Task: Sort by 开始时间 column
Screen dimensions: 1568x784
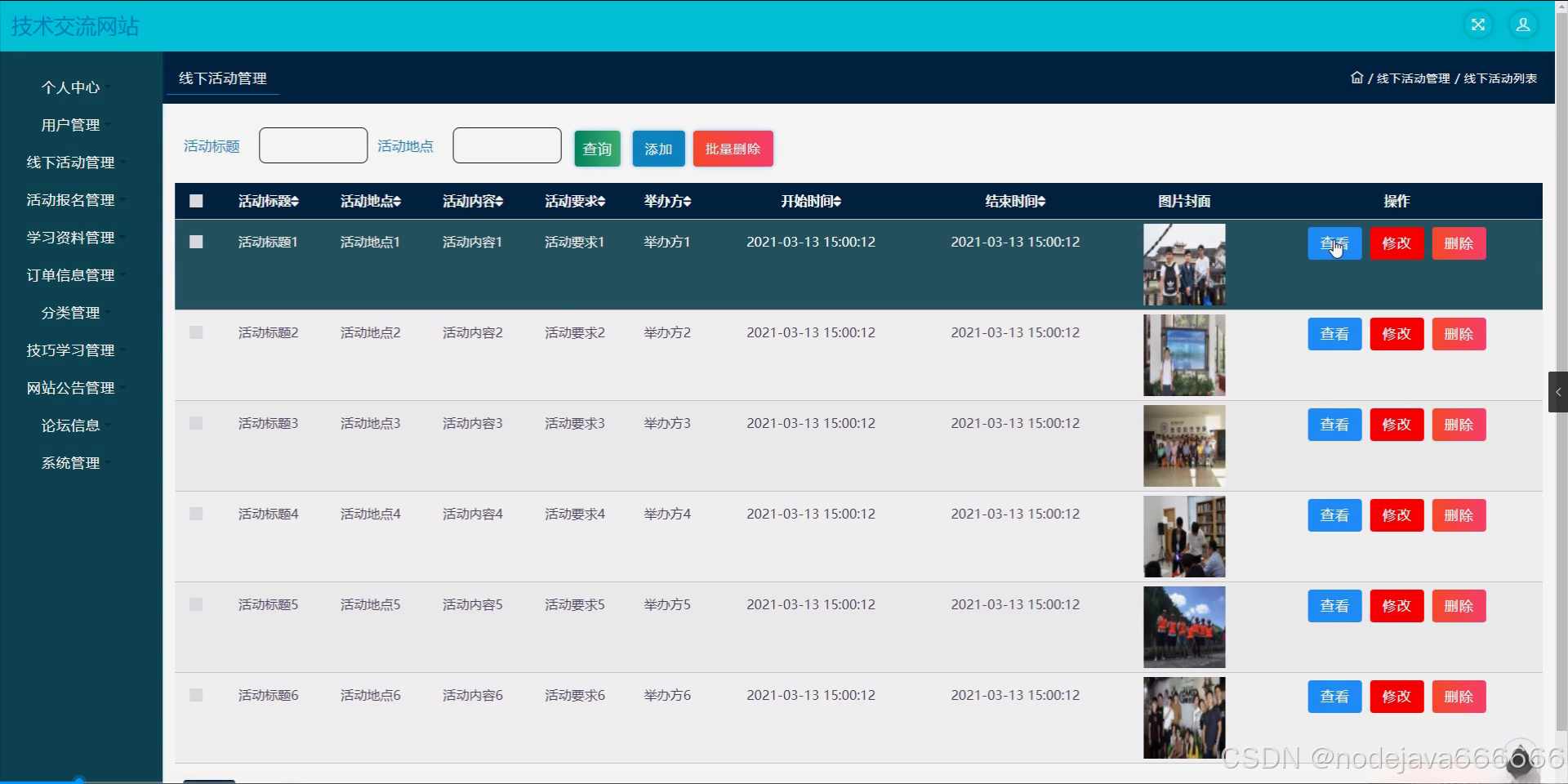Action: tap(811, 201)
